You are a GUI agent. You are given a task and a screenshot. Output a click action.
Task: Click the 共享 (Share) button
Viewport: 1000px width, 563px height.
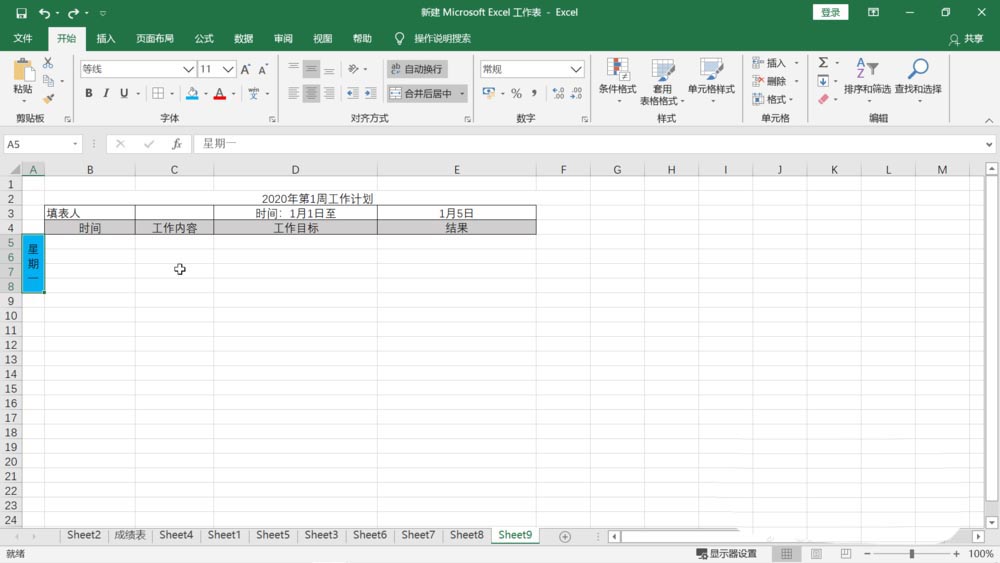point(966,39)
